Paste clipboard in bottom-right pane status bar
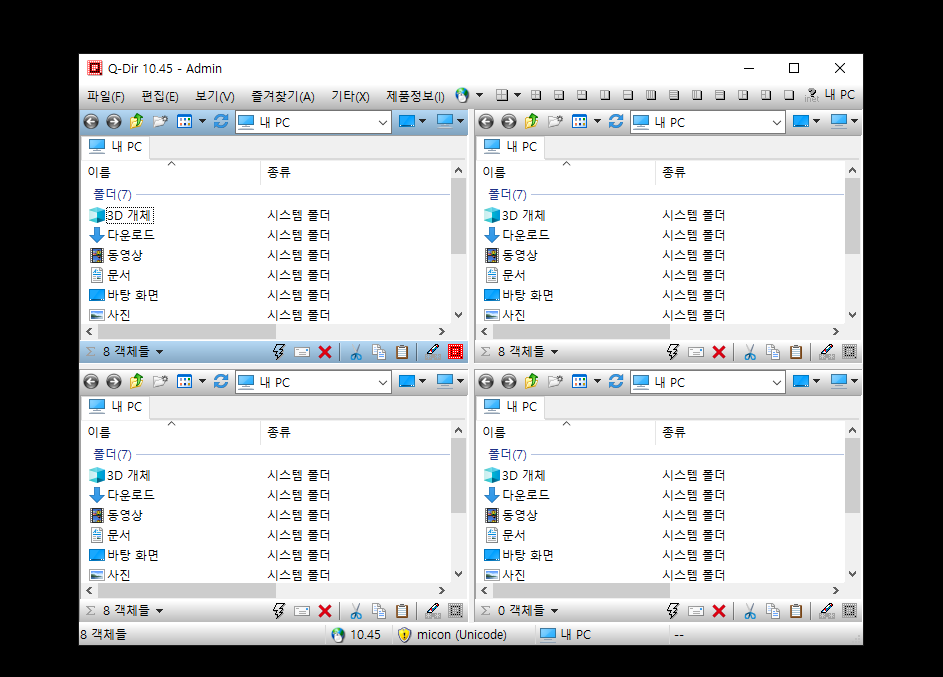 click(796, 611)
